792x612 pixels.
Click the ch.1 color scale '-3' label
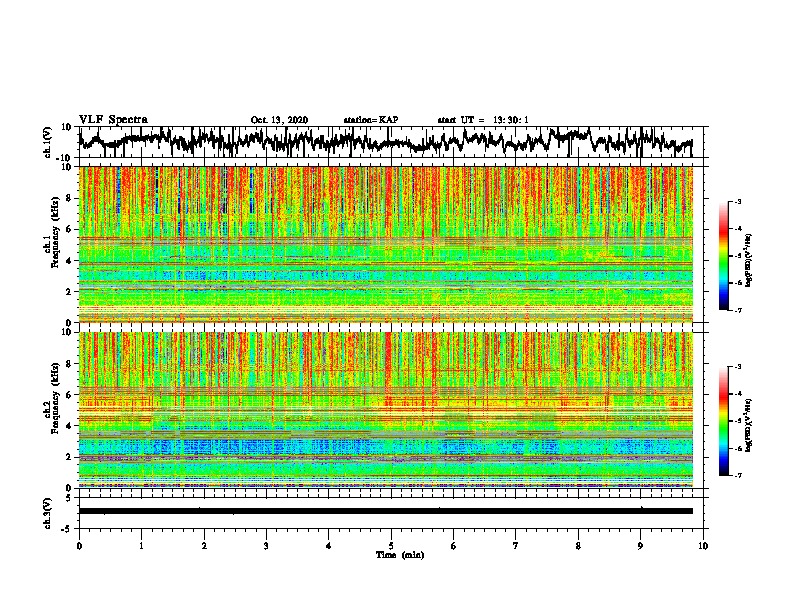pyautogui.click(x=738, y=202)
